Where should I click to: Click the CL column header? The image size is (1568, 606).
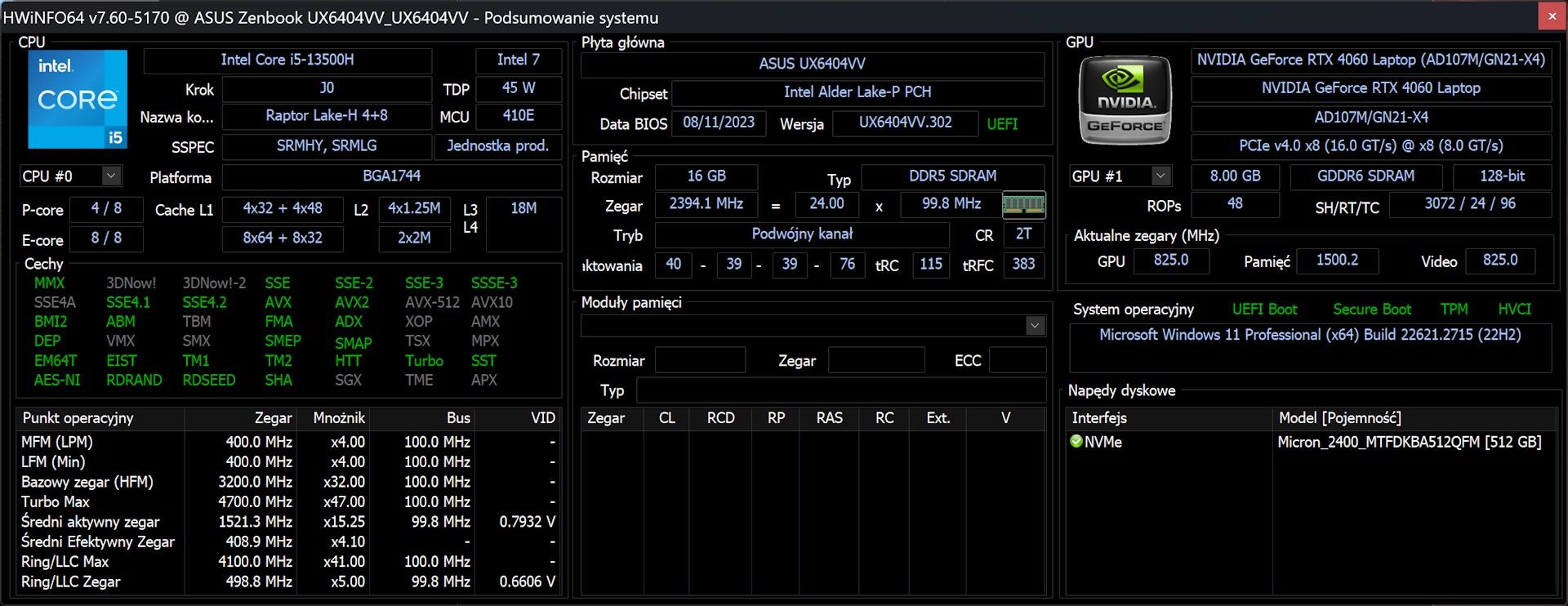click(666, 418)
